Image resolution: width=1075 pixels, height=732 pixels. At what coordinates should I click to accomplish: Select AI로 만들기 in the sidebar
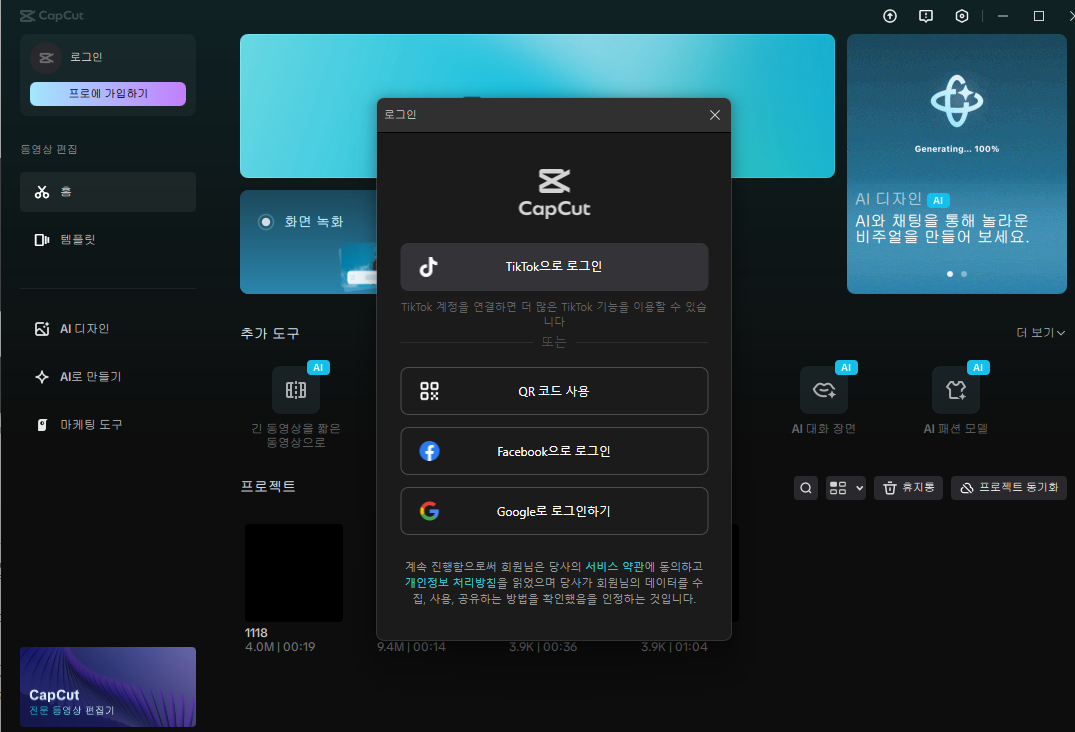click(108, 377)
